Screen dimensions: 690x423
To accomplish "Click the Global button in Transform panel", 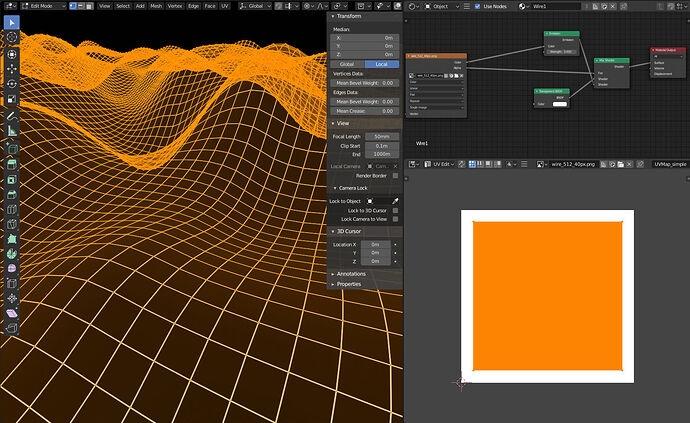I will pyautogui.click(x=347, y=64).
